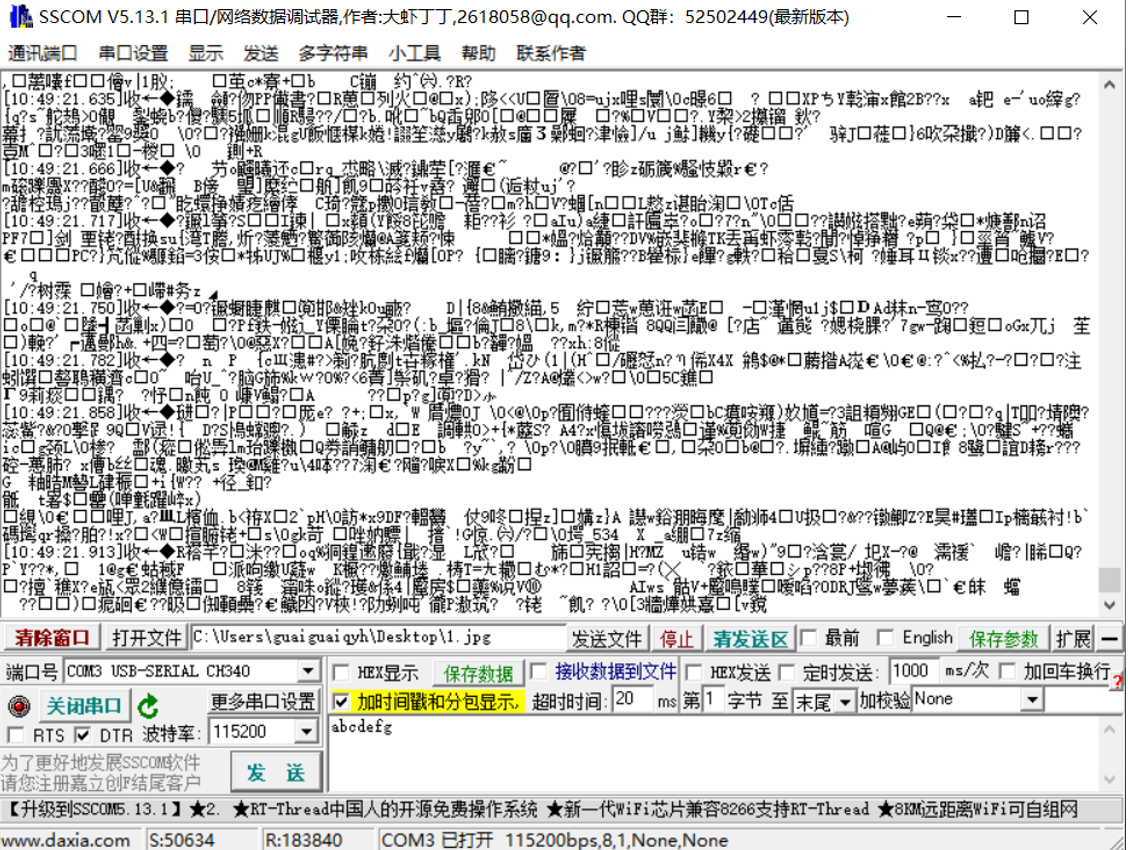Screen dimensions: 1128x850
Task: Click the 第 1 字节 start field
Action: coord(711,699)
